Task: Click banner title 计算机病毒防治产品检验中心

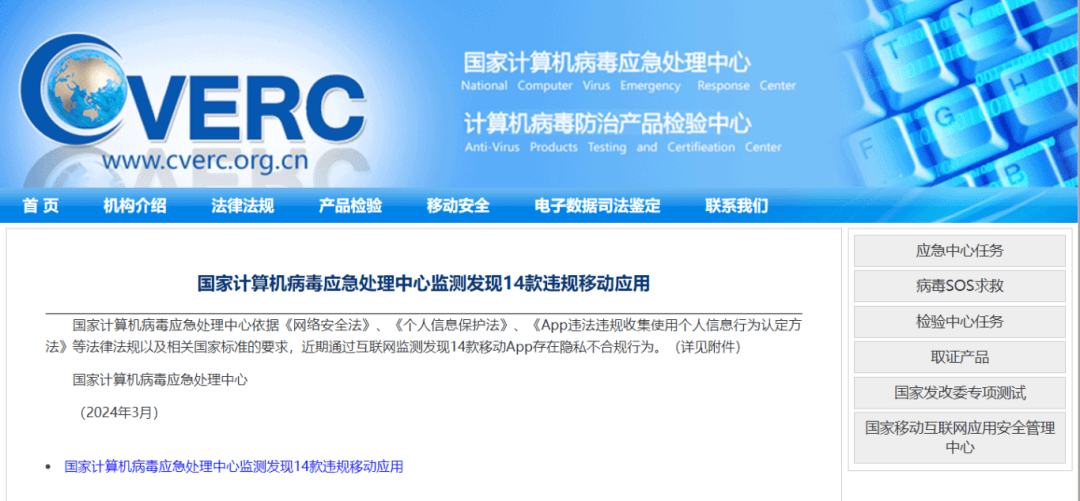Action: (608, 125)
